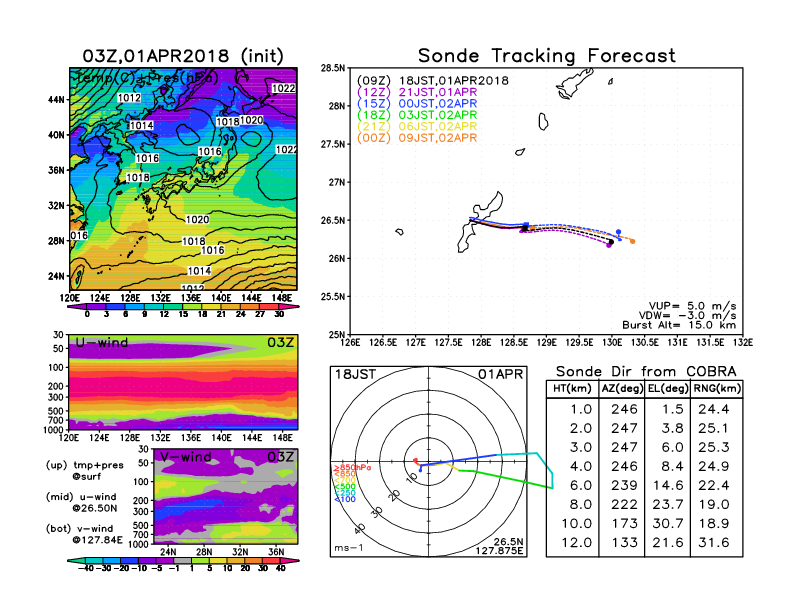The height and width of the screenshot is (612, 792).
Task: Click the '03Z,01APR2018 (init)' chart title
Action: (x=183, y=56)
